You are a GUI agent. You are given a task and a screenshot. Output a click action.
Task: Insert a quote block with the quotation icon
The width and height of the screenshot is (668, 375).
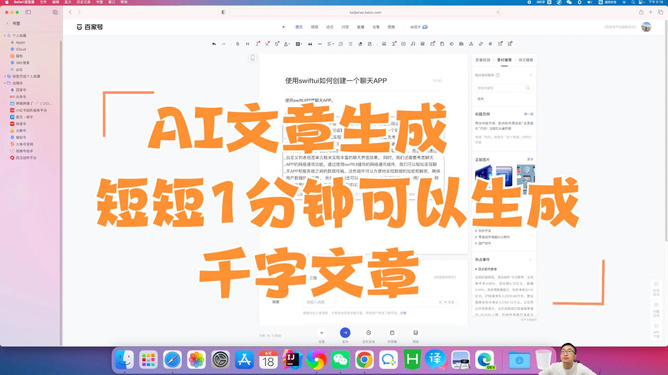(310, 44)
